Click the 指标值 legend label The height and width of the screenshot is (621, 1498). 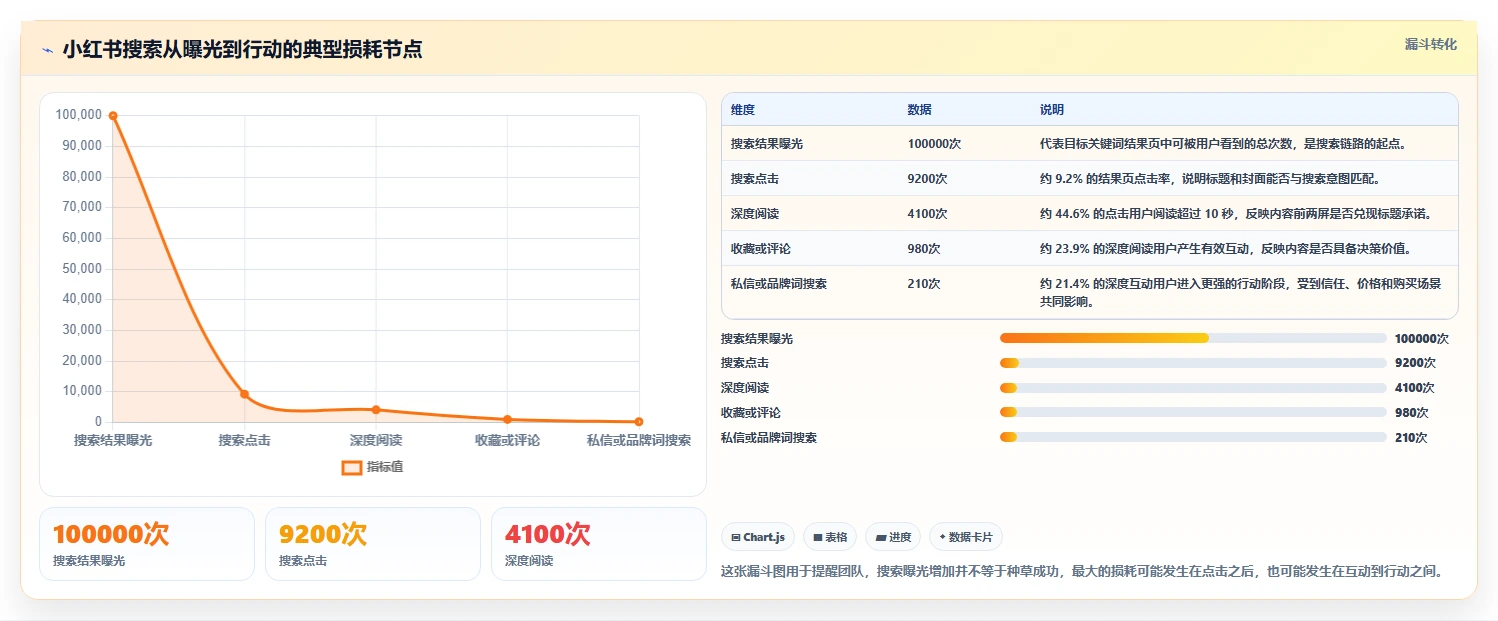tap(385, 467)
